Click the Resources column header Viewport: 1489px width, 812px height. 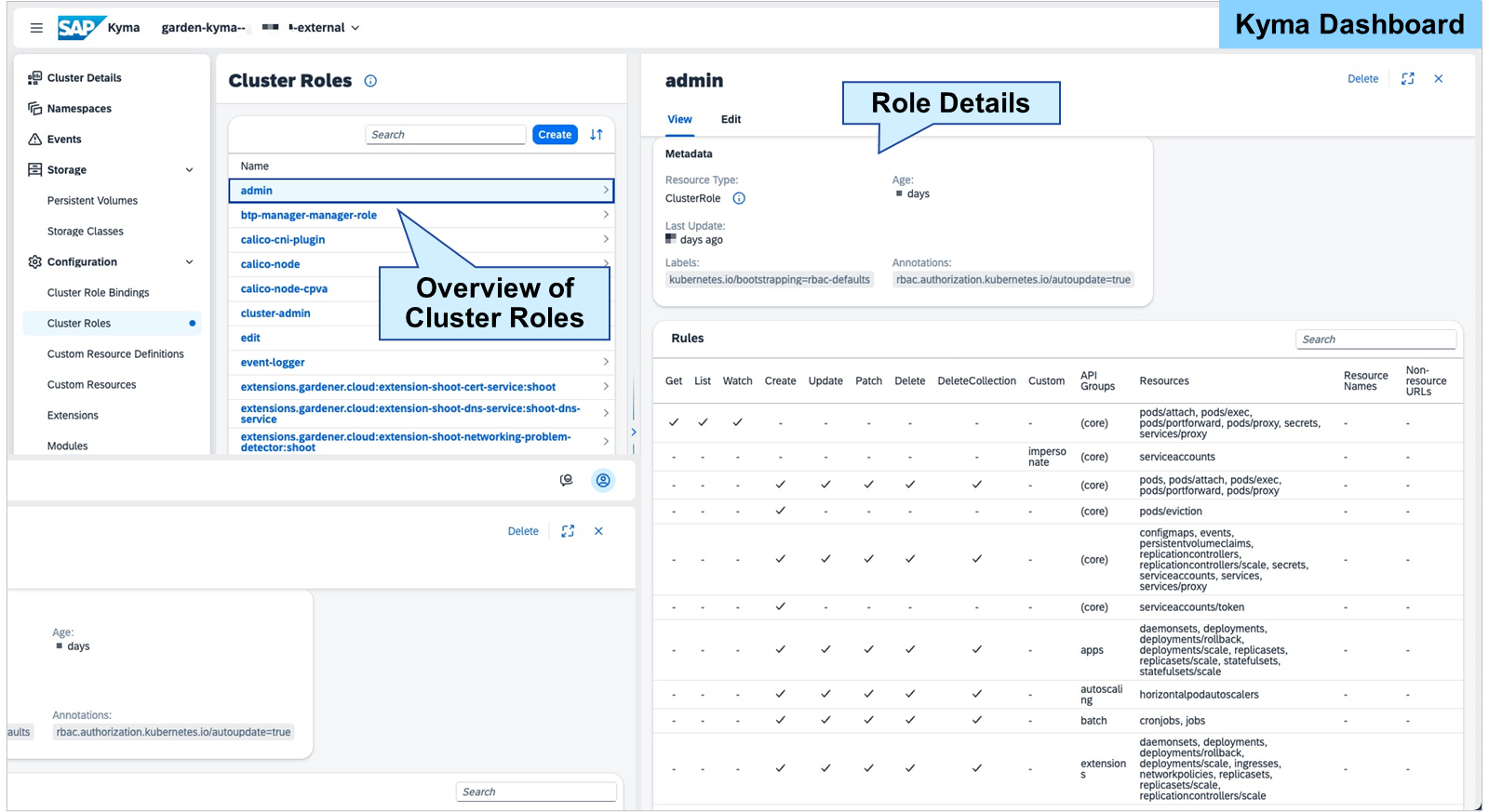point(1164,381)
